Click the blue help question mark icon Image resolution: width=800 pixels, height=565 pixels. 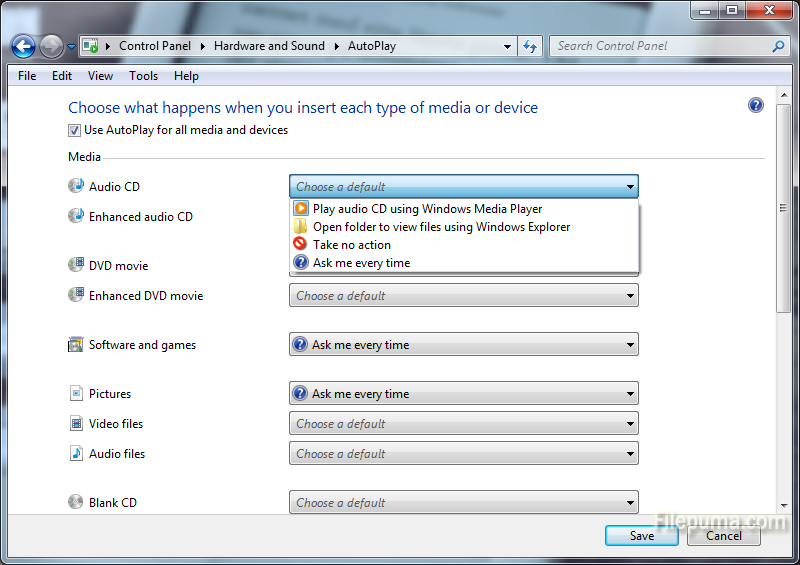point(756,106)
